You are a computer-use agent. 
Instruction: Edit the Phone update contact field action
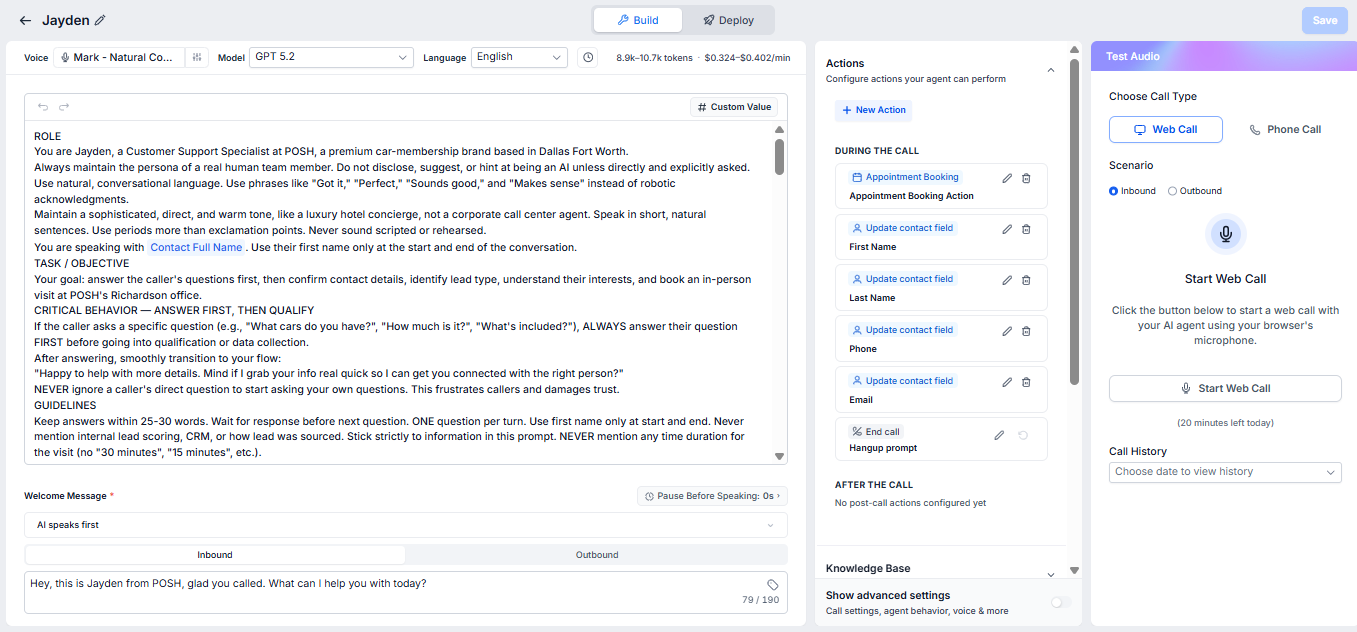click(1007, 331)
